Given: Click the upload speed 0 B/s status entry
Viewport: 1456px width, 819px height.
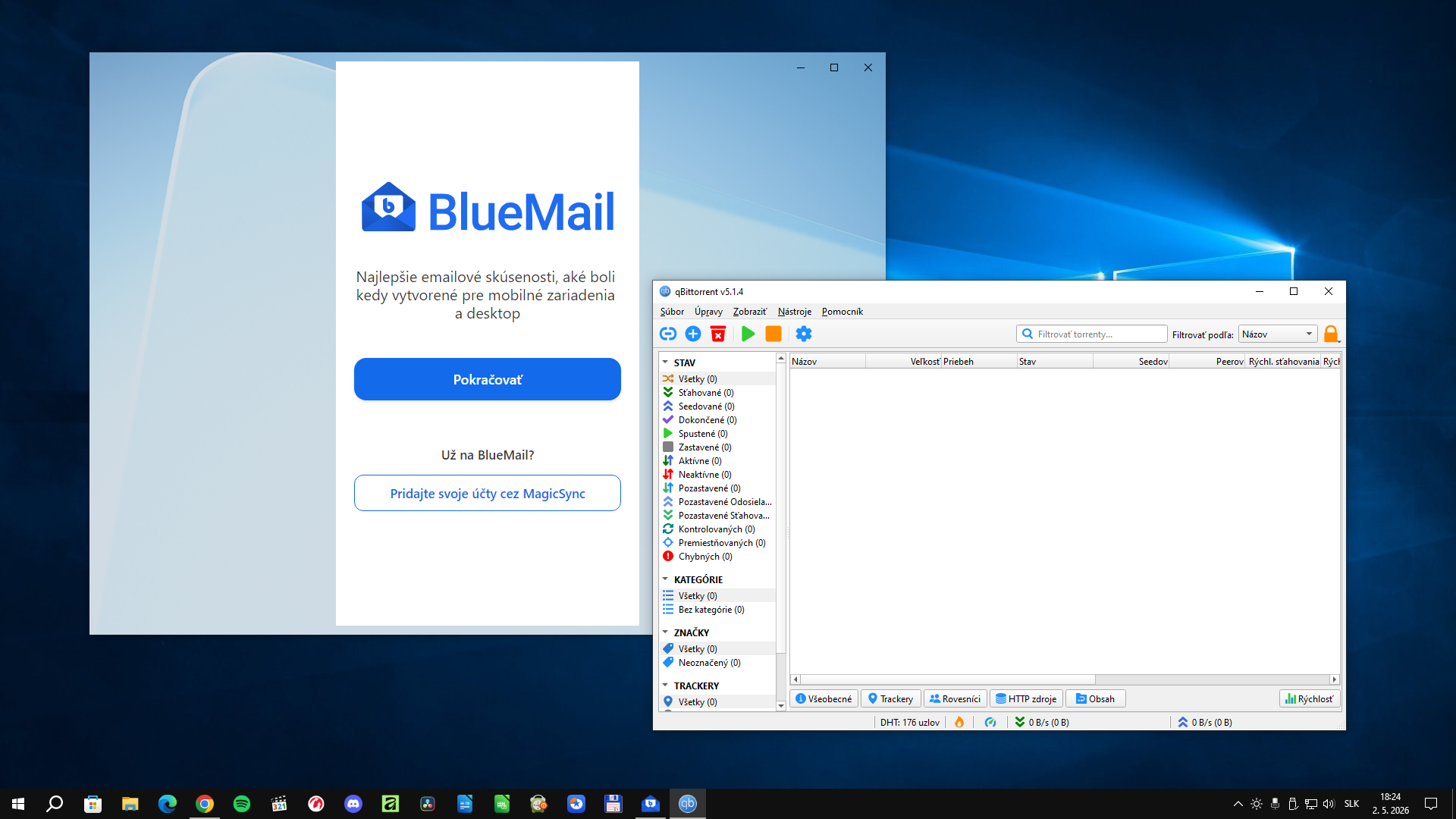Looking at the screenshot, I should coord(1204,722).
